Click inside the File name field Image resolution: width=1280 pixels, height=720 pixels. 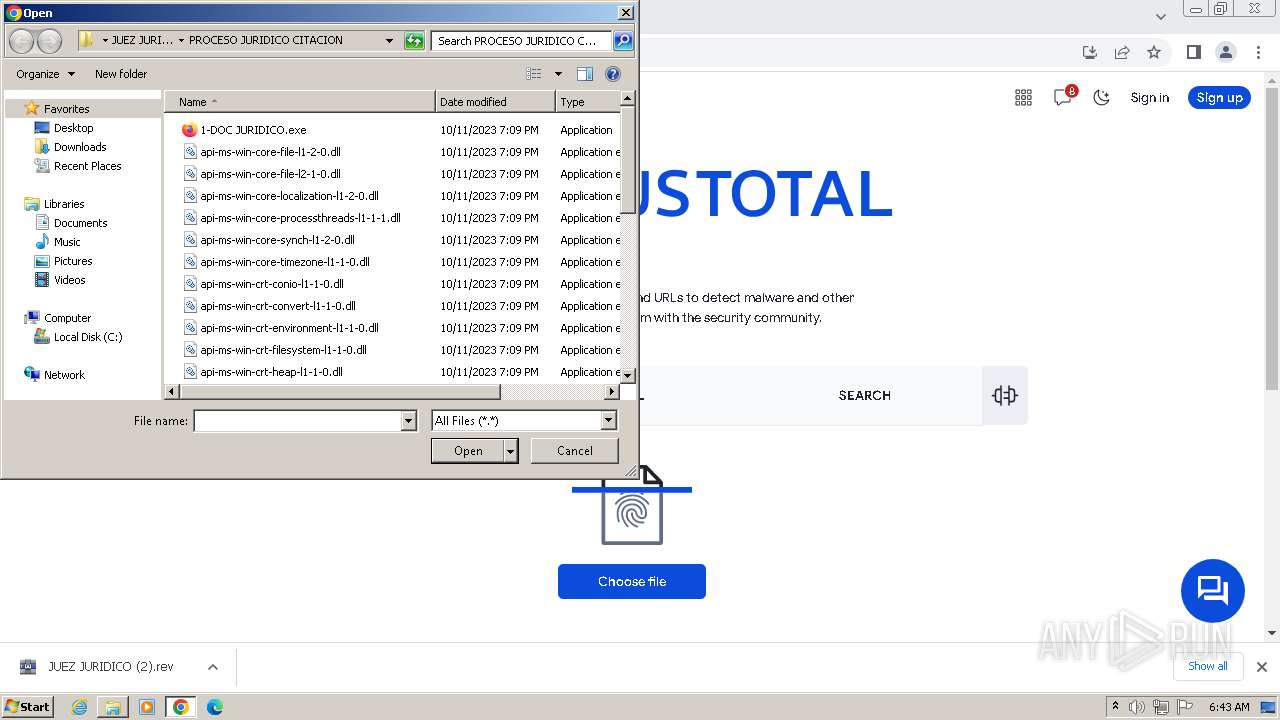(297, 421)
